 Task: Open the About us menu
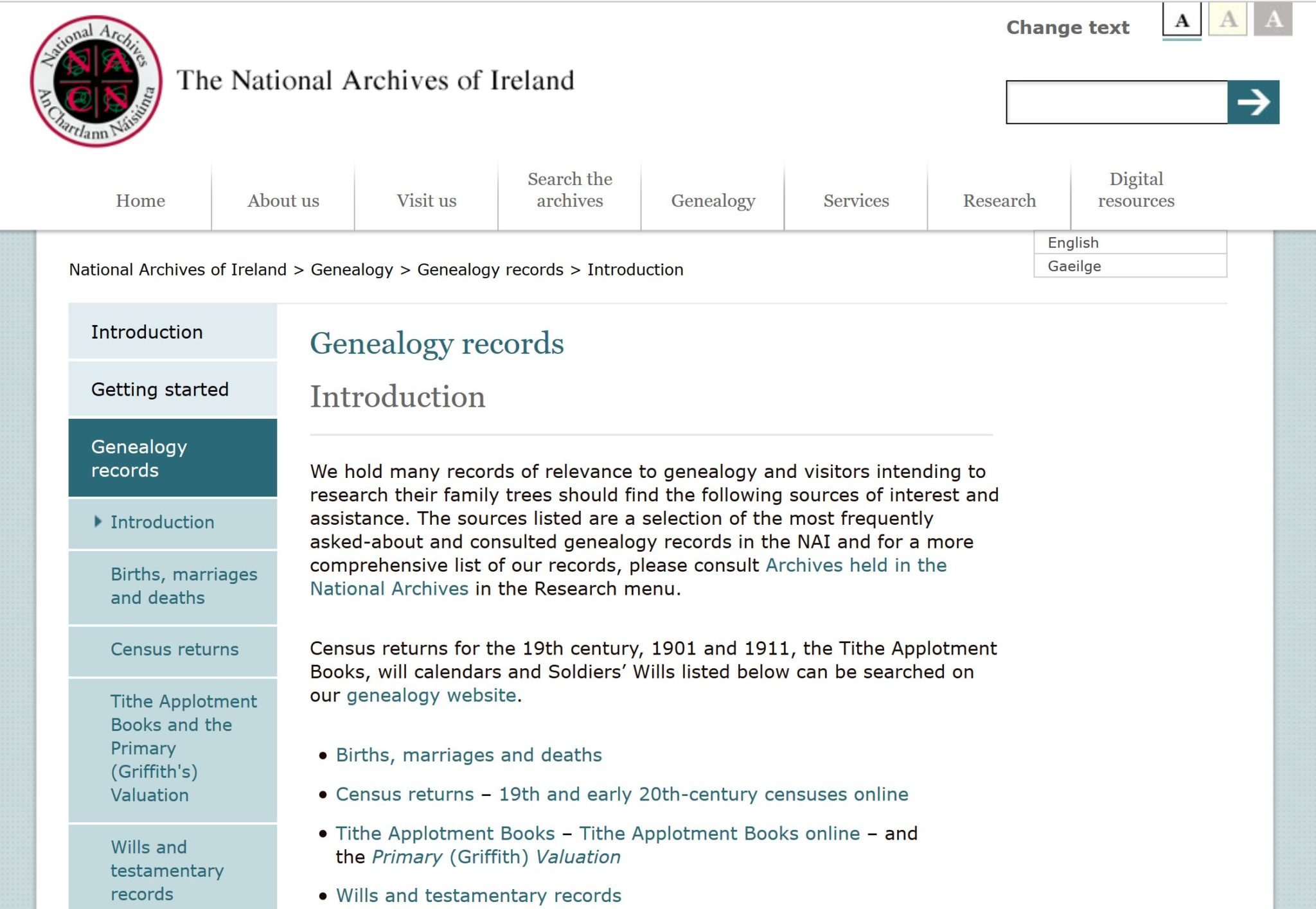(x=283, y=200)
